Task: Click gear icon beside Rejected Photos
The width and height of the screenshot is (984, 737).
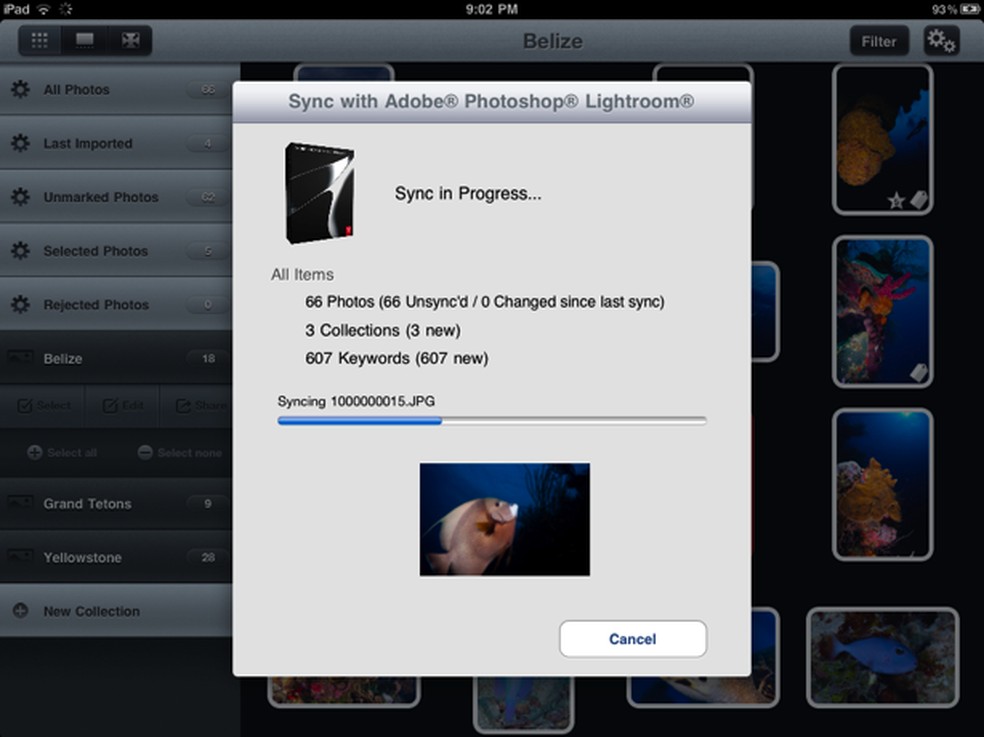Action: 20,304
